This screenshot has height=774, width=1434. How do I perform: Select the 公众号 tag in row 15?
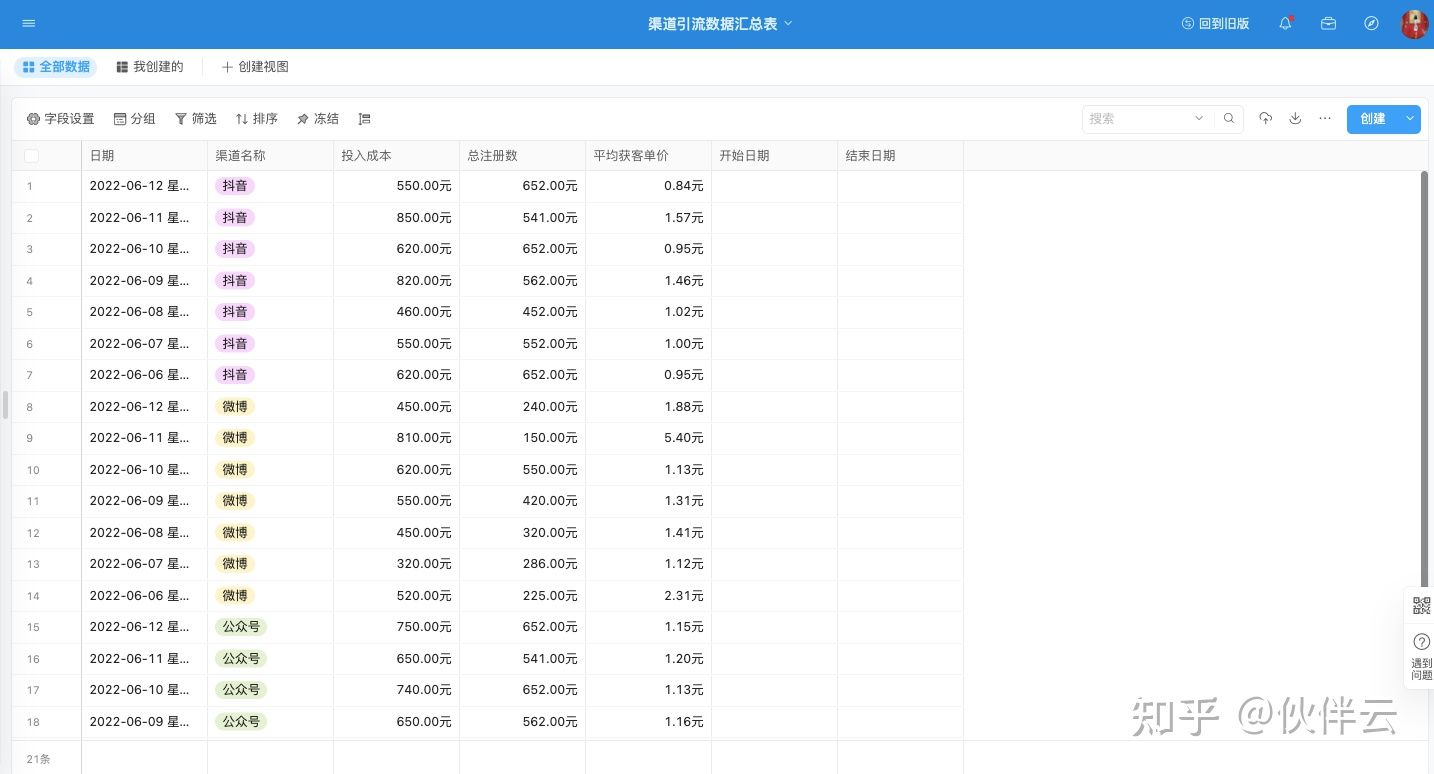(241, 627)
